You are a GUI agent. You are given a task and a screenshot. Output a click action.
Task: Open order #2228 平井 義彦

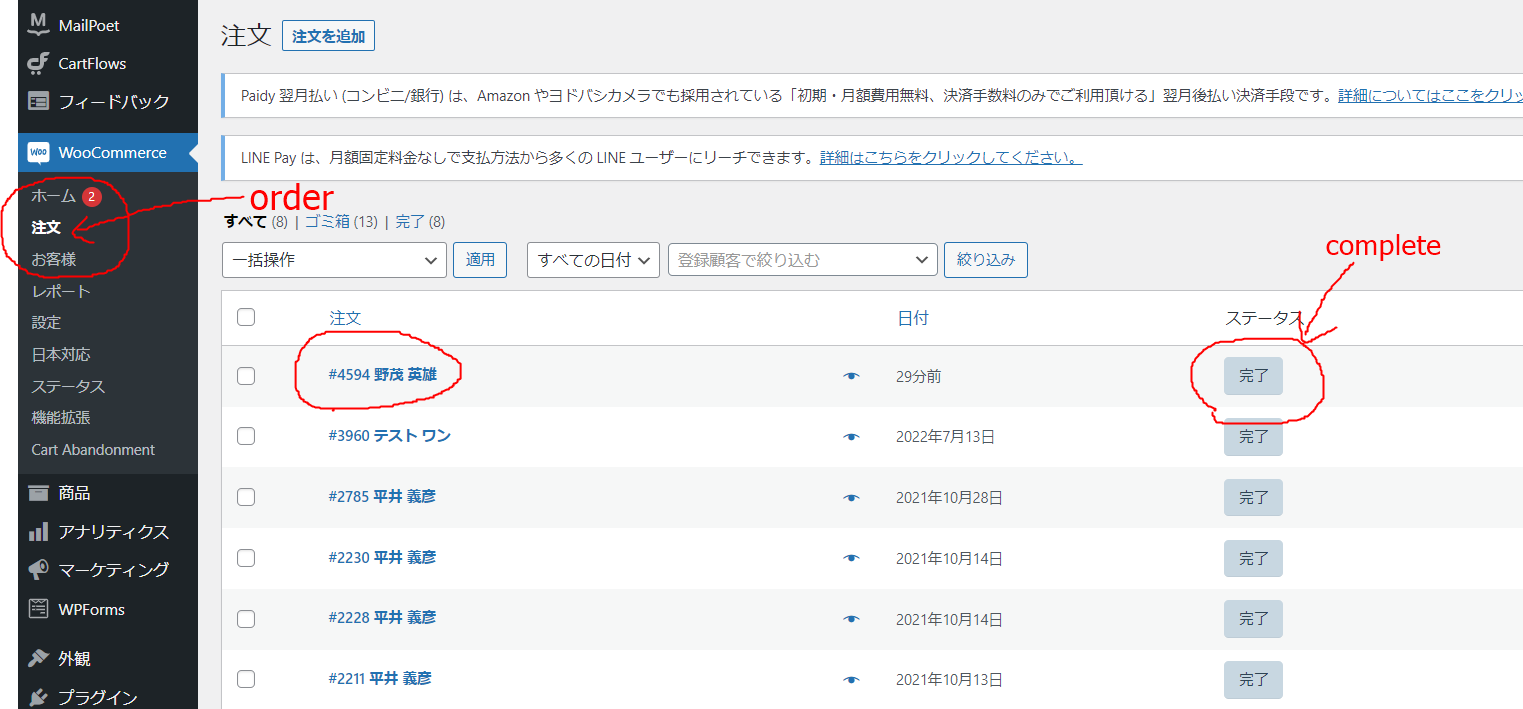[382, 618]
